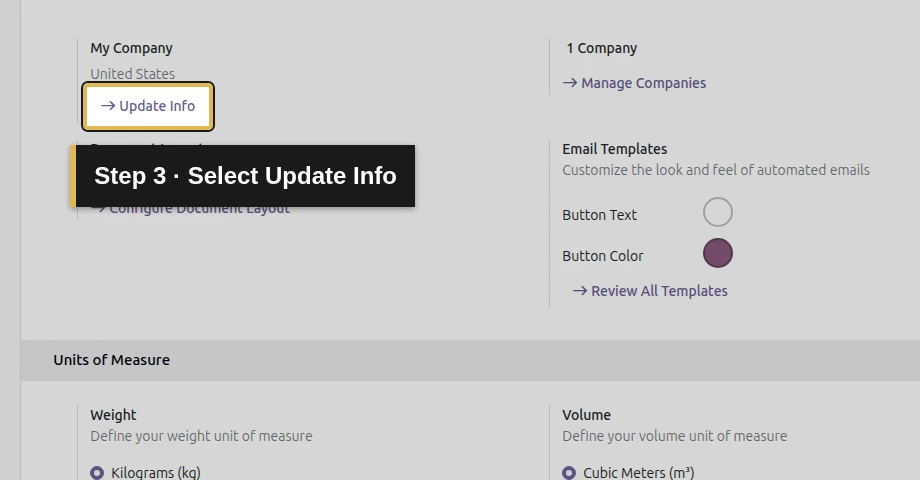Viewport: 920px width, 480px height.
Task: Select Kilograms (kg) radio button
Action: click(x=97, y=473)
